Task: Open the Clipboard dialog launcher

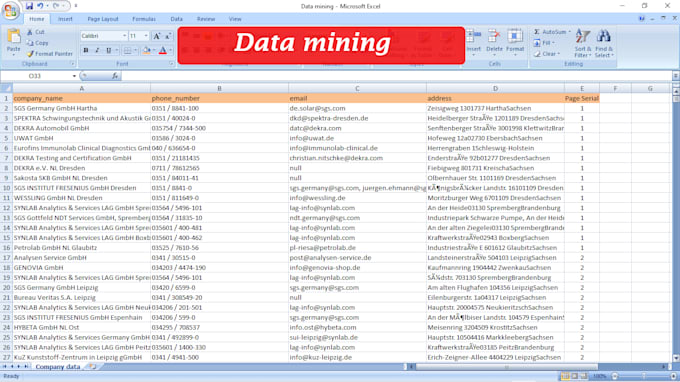Action: click(x=72, y=64)
